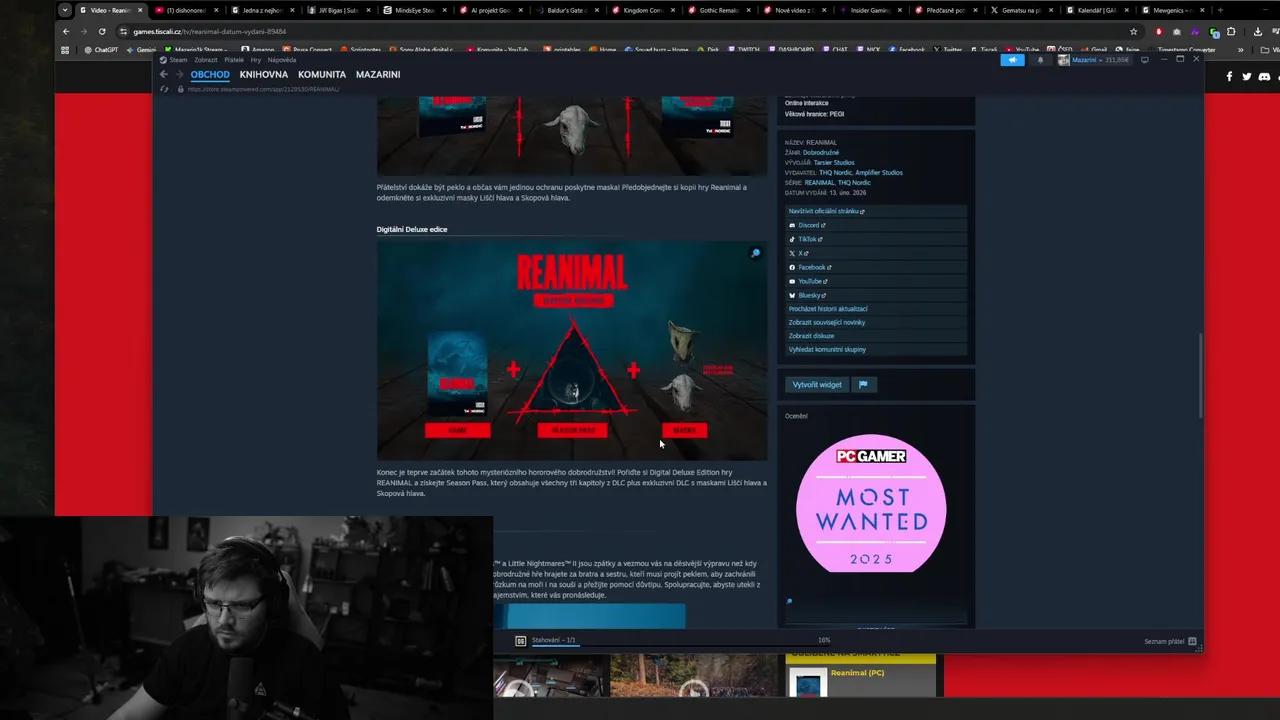Screen dimensions: 1280x720
Task: Open the browser apps grid icon
Action: point(65,50)
